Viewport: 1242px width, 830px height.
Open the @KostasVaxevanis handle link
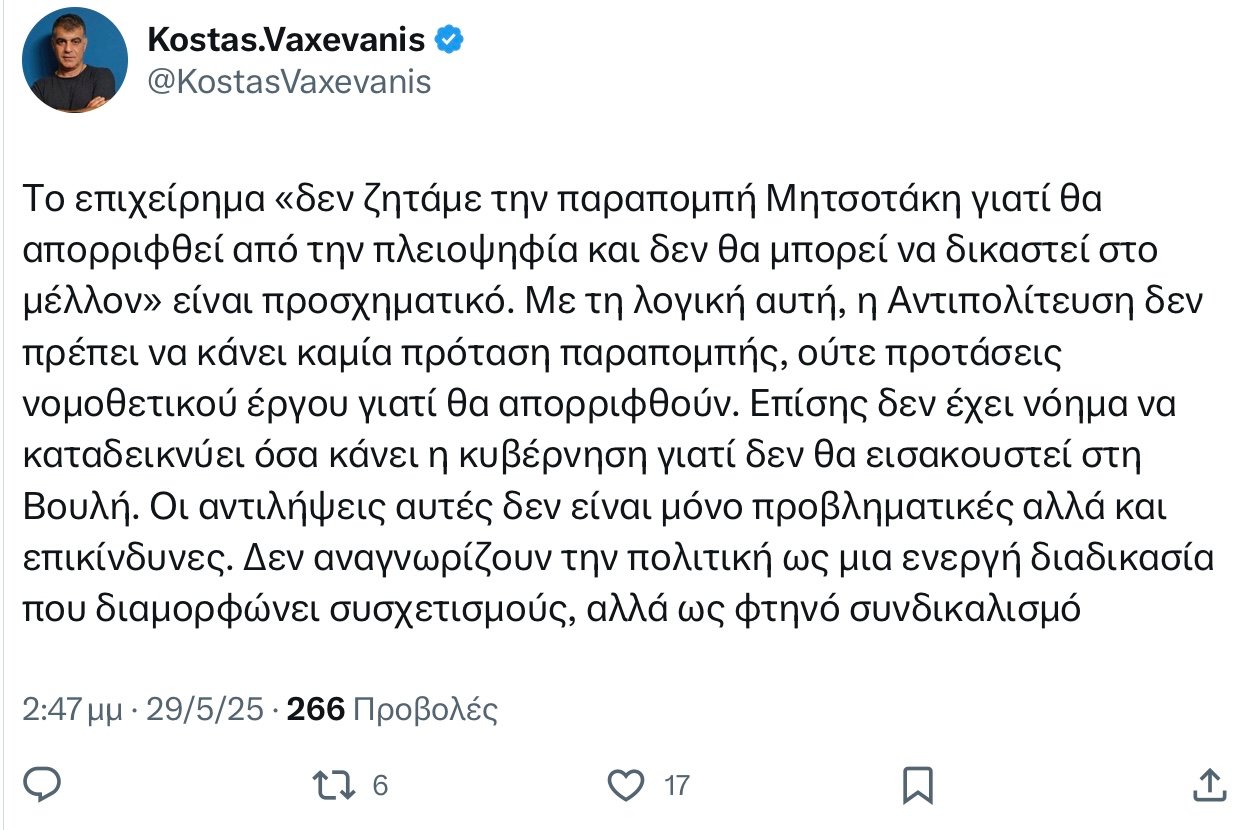click(x=289, y=82)
